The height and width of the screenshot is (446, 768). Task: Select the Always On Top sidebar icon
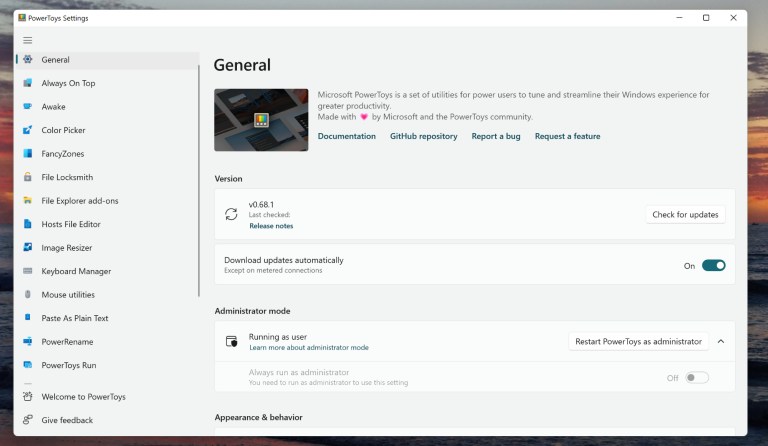[x=28, y=83]
